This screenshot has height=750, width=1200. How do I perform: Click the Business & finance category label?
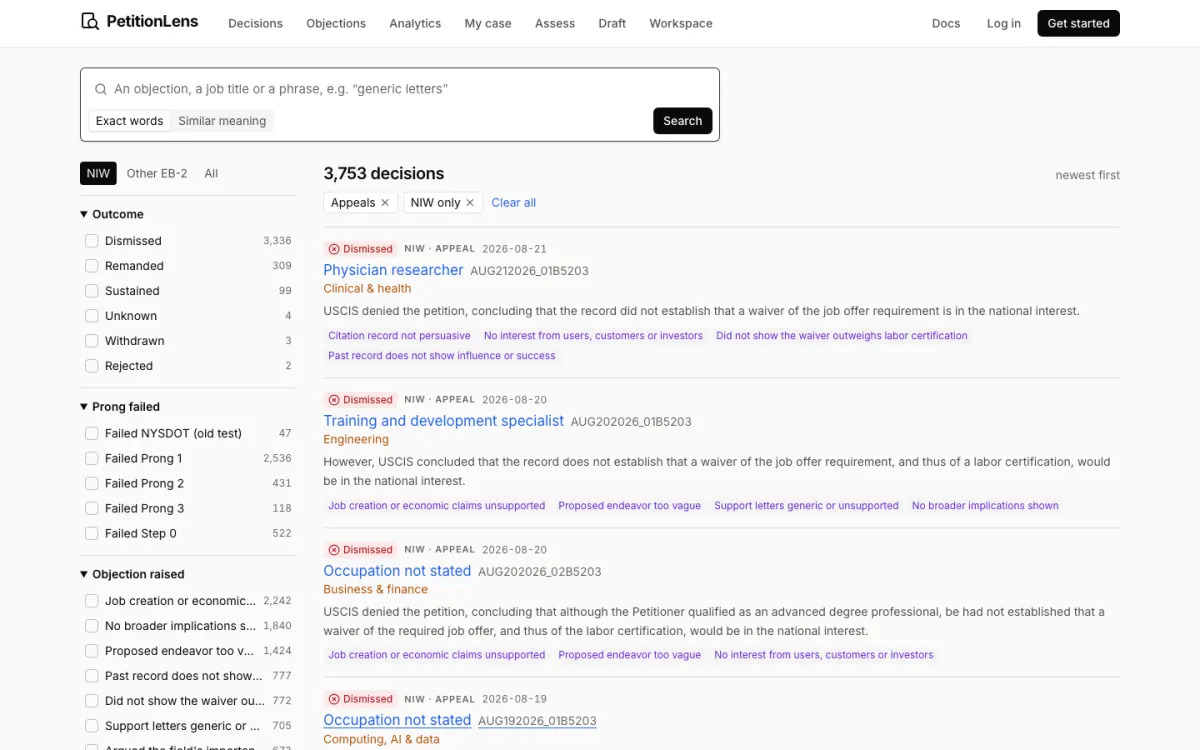click(375, 589)
